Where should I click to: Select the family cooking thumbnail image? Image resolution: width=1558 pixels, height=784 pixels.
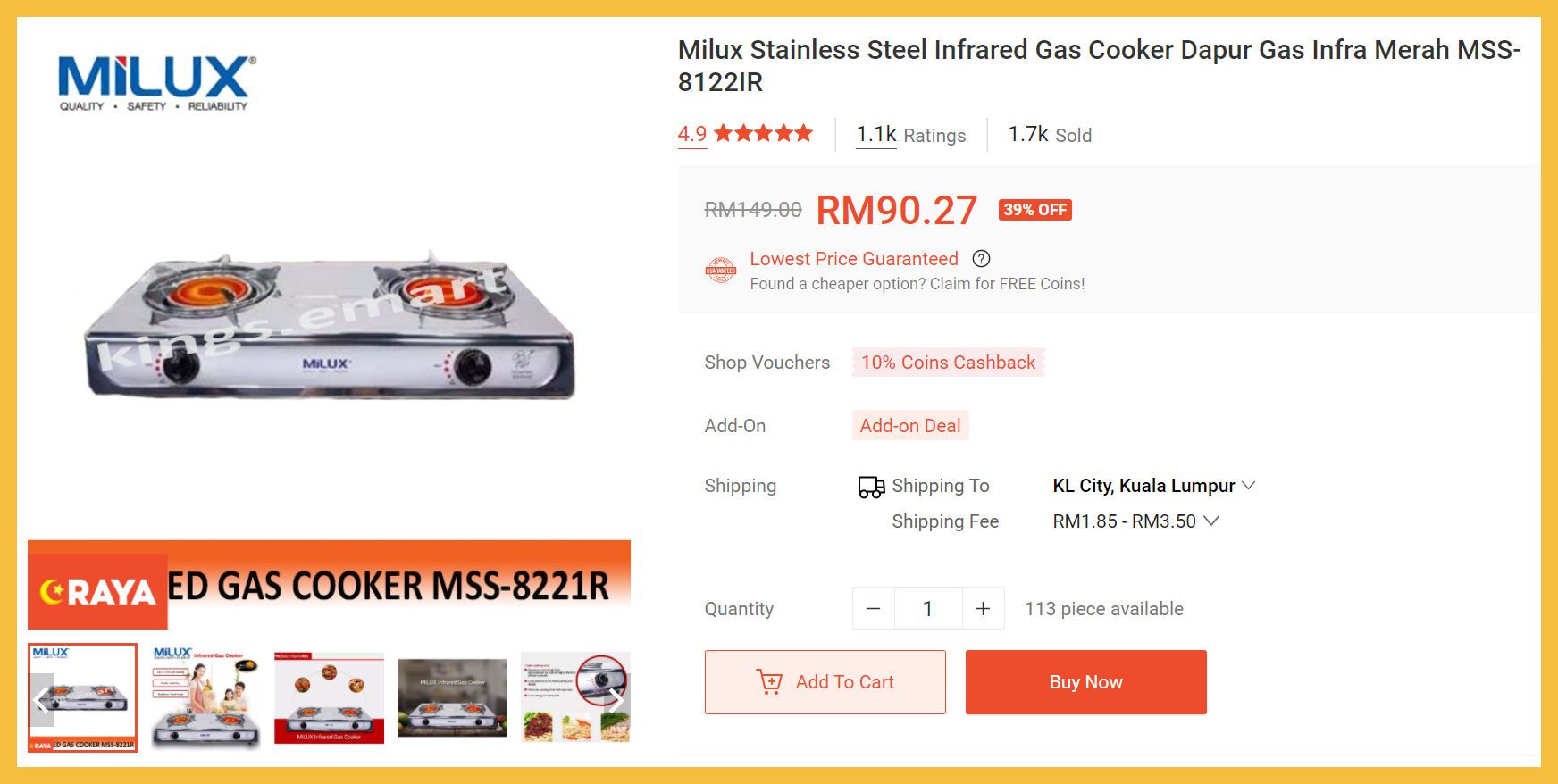205,697
